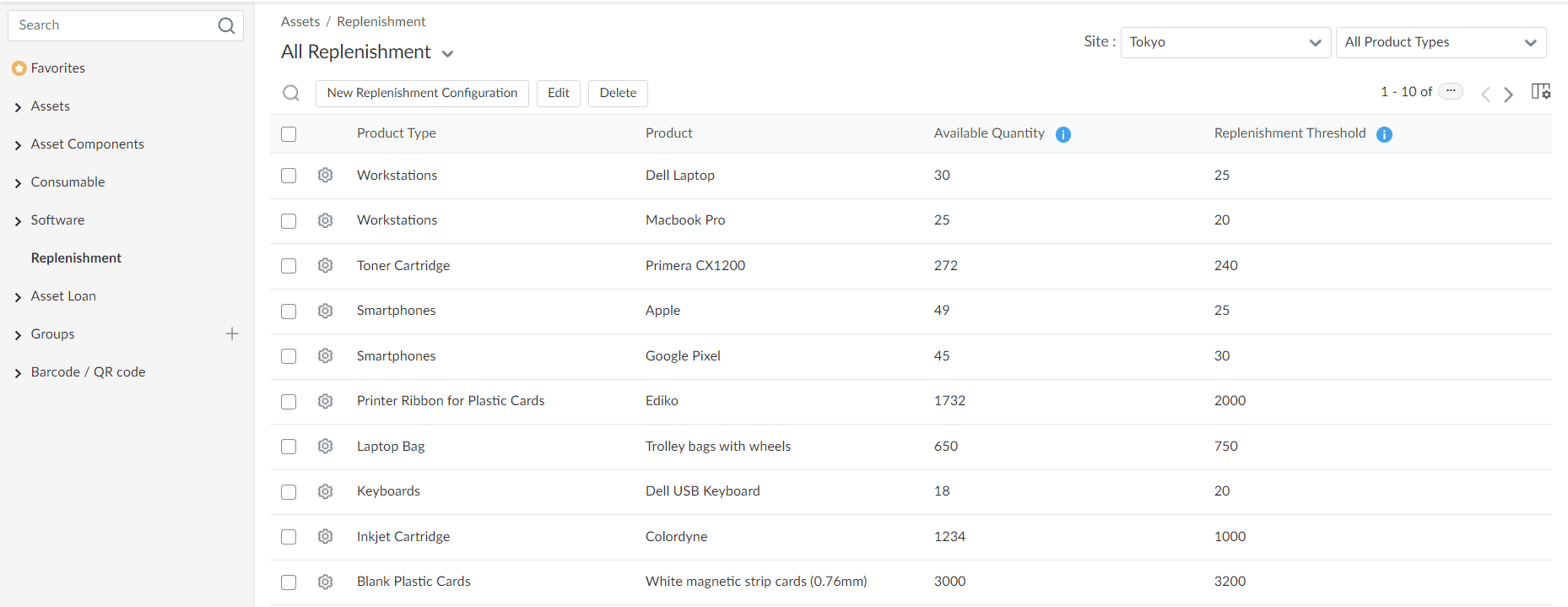Screen dimensions: 1568x607
Task: Open the column chooser settings icon
Action: 1541,92
